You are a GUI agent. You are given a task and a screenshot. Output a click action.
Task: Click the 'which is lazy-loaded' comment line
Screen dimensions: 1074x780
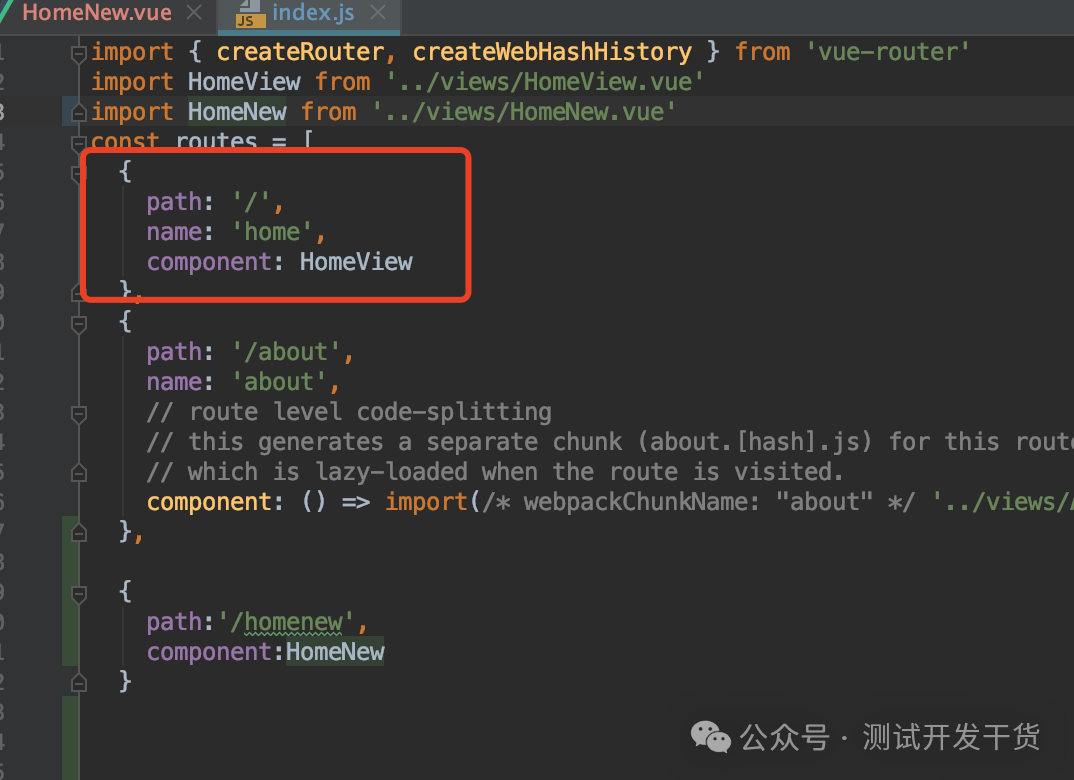coord(495,472)
